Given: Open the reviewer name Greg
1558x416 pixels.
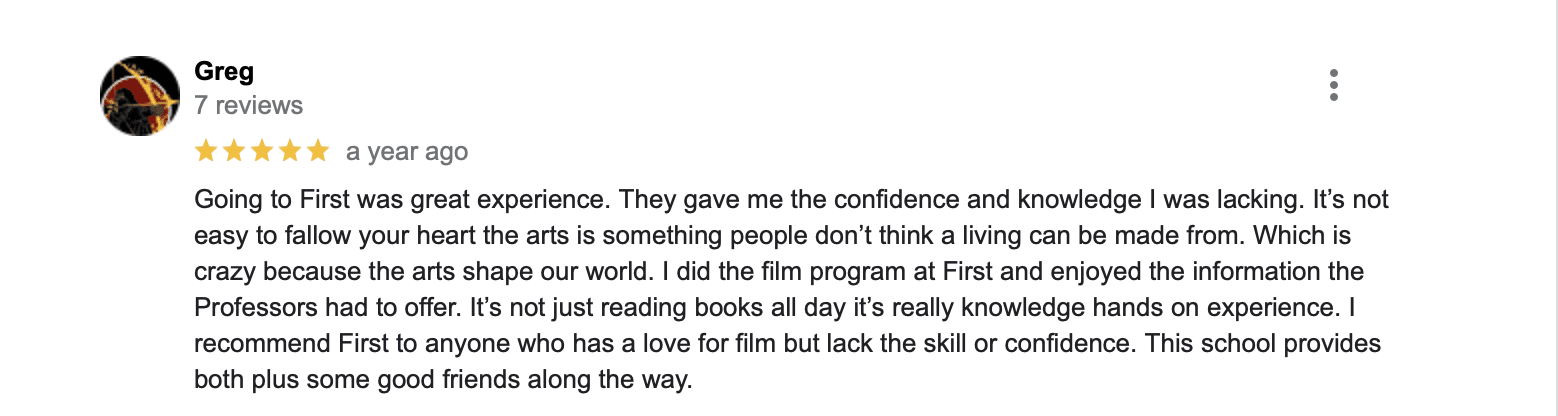Looking at the screenshot, I should pos(224,73).
